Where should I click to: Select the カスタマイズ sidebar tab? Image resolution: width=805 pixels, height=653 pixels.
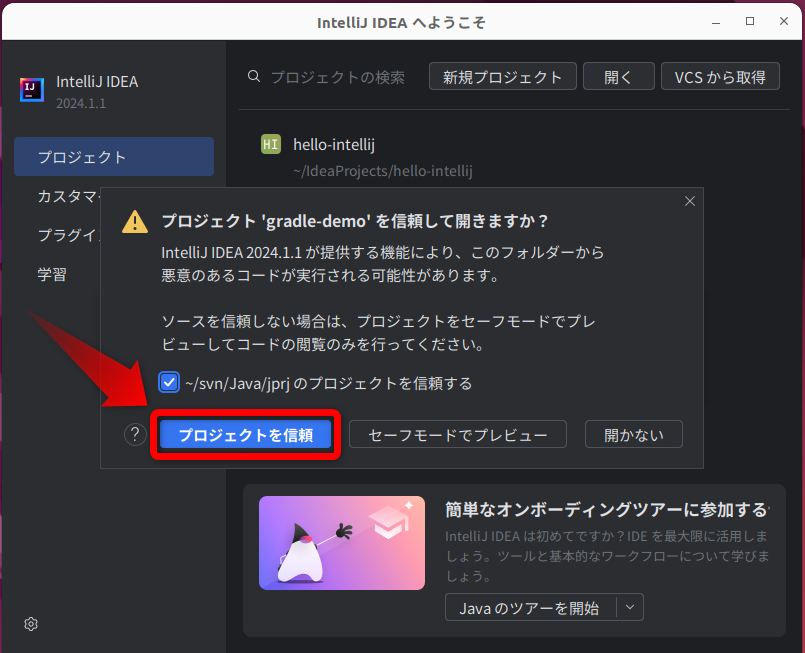[x=69, y=196]
